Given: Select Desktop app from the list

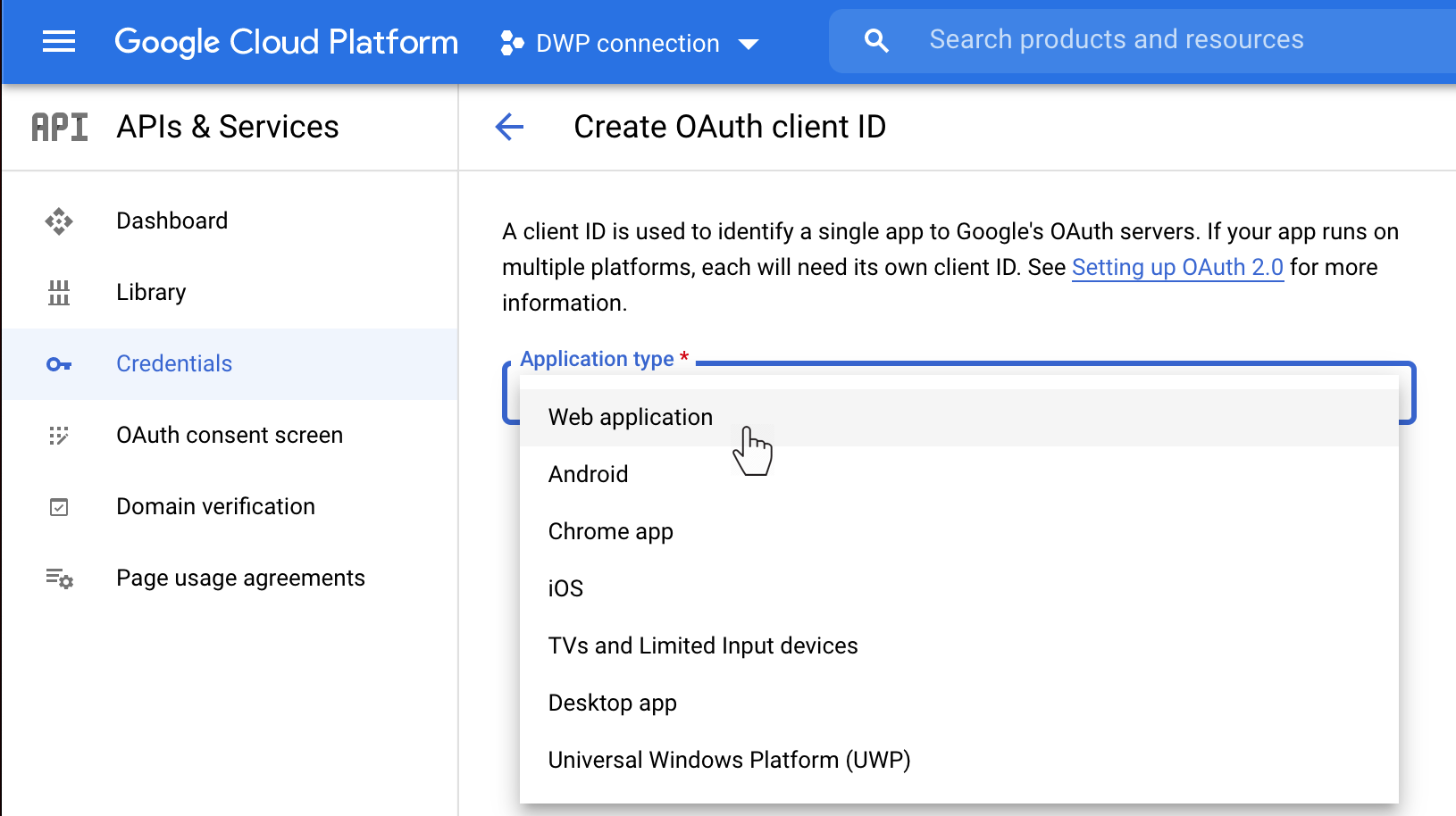Looking at the screenshot, I should pyautogui.click(x=613, y=703).
